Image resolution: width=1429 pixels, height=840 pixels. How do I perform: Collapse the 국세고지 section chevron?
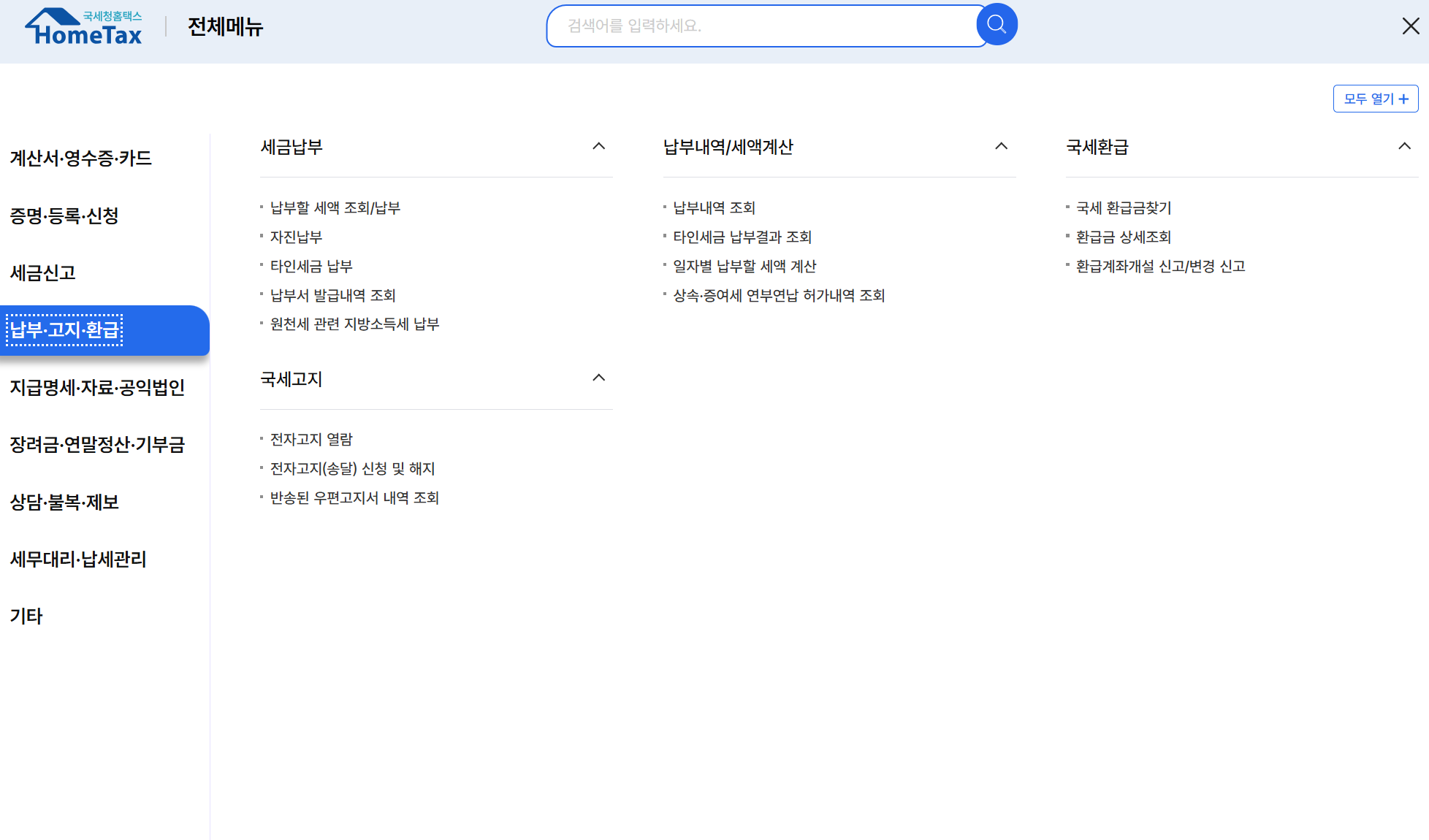tap(598, 378)
